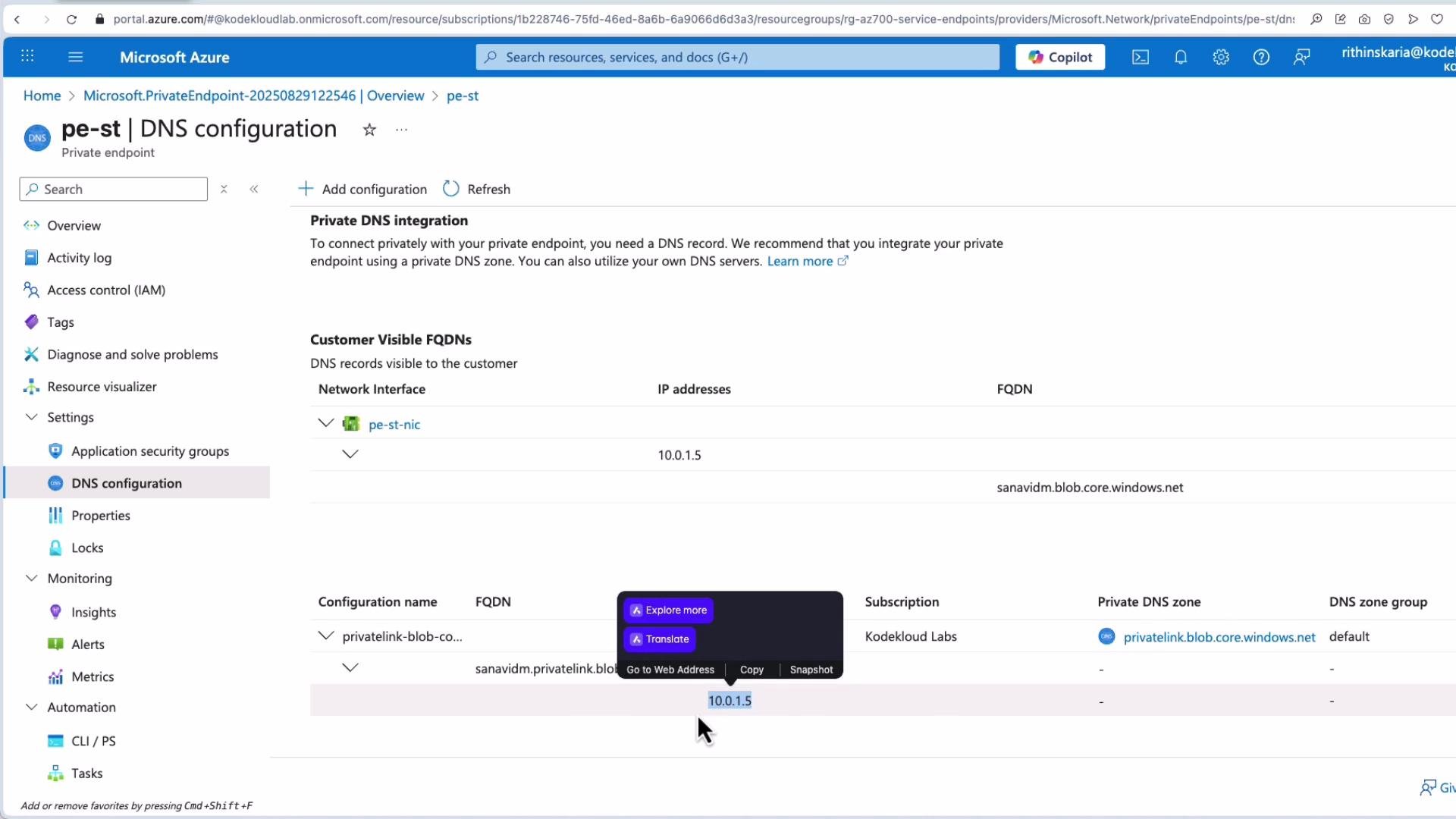Clear the sidebar search with the X icon
This screenshot has height=819, width=1456.
pyautogui.click(x=224, y=189)
